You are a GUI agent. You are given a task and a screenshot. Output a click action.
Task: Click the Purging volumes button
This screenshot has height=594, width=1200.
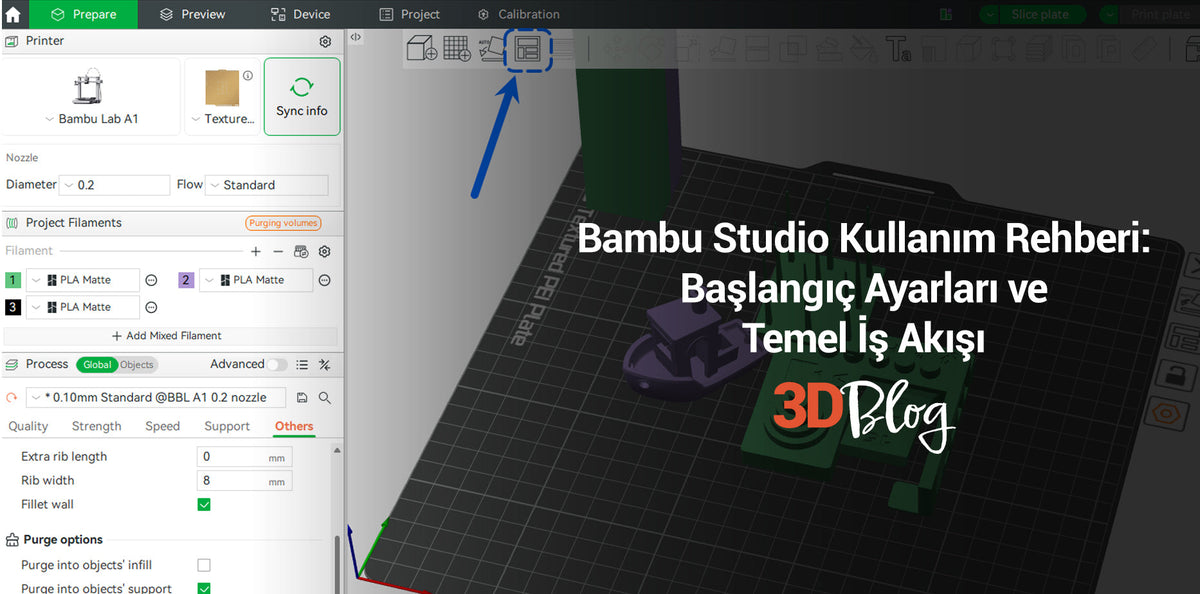pyautogui.click(x=283, y=223)
